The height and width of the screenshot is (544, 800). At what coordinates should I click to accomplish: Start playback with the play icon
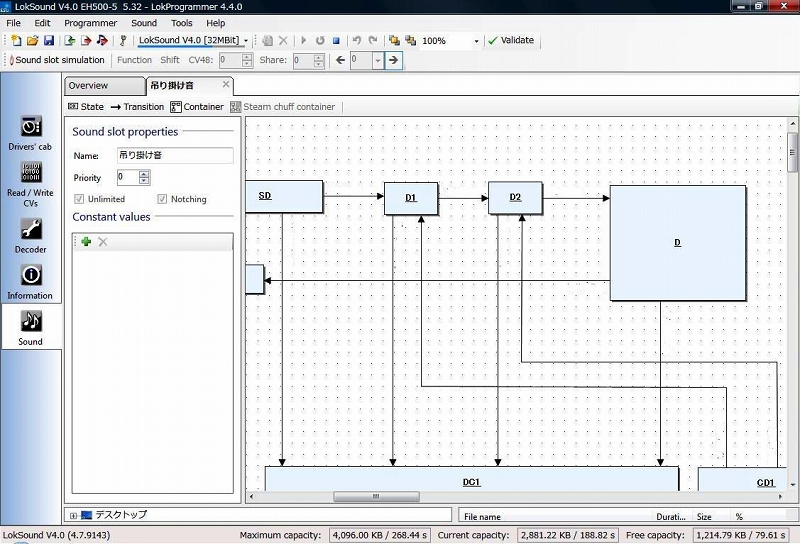tap(304, 40)
